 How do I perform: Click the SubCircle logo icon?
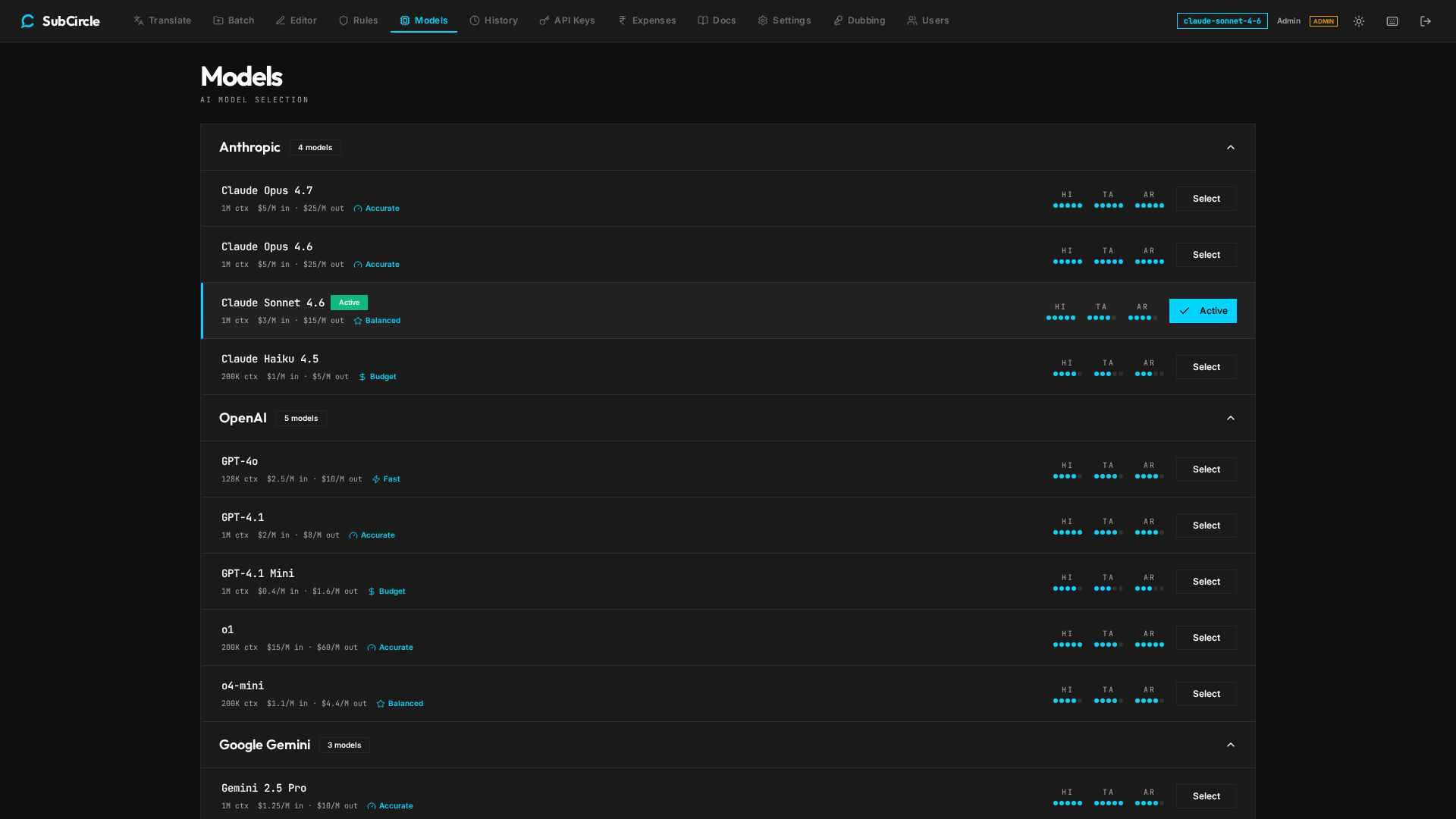click(28, 21)
